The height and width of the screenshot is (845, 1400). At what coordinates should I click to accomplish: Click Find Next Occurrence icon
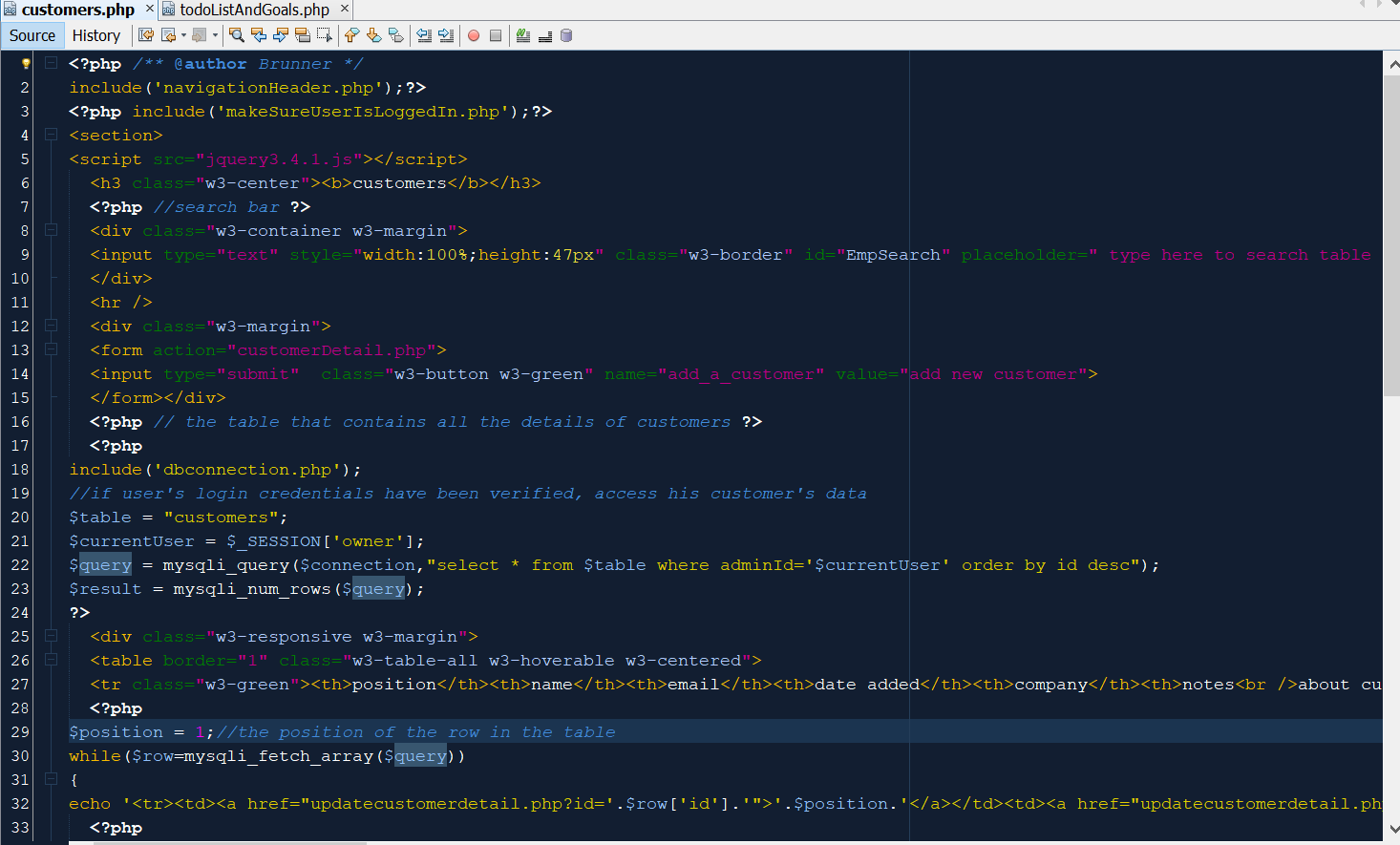tap(281, 35)
